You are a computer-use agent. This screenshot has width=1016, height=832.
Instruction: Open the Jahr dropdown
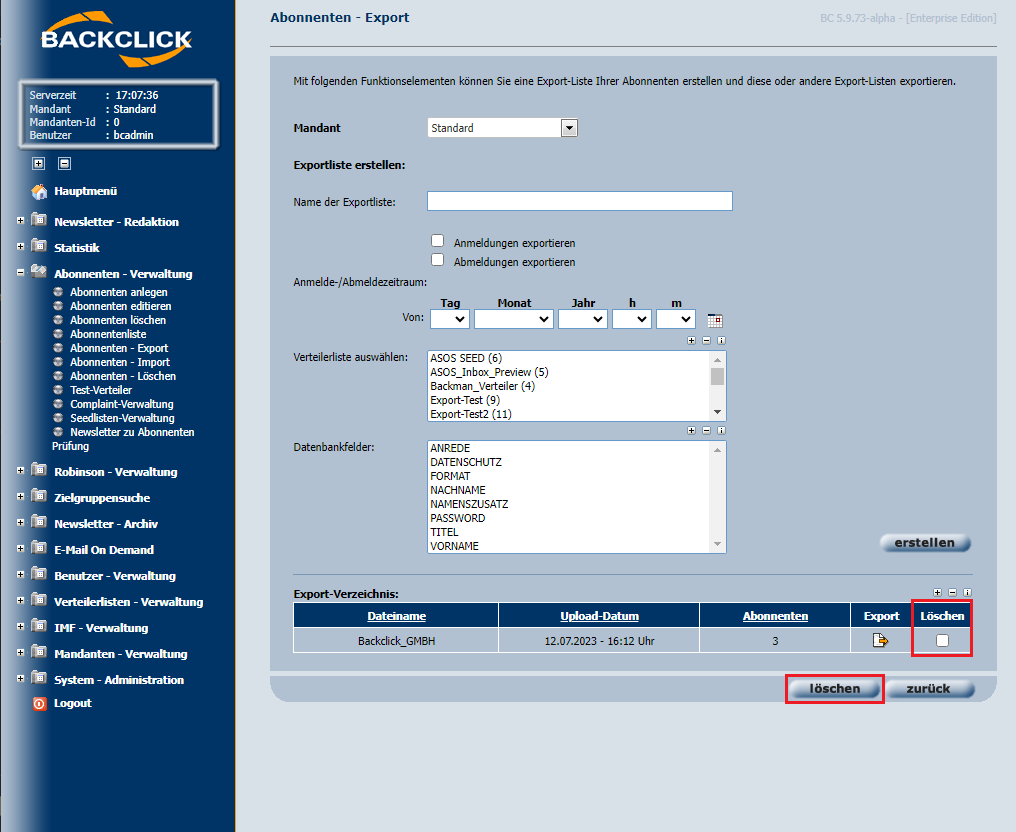click(x=583, y=319)
